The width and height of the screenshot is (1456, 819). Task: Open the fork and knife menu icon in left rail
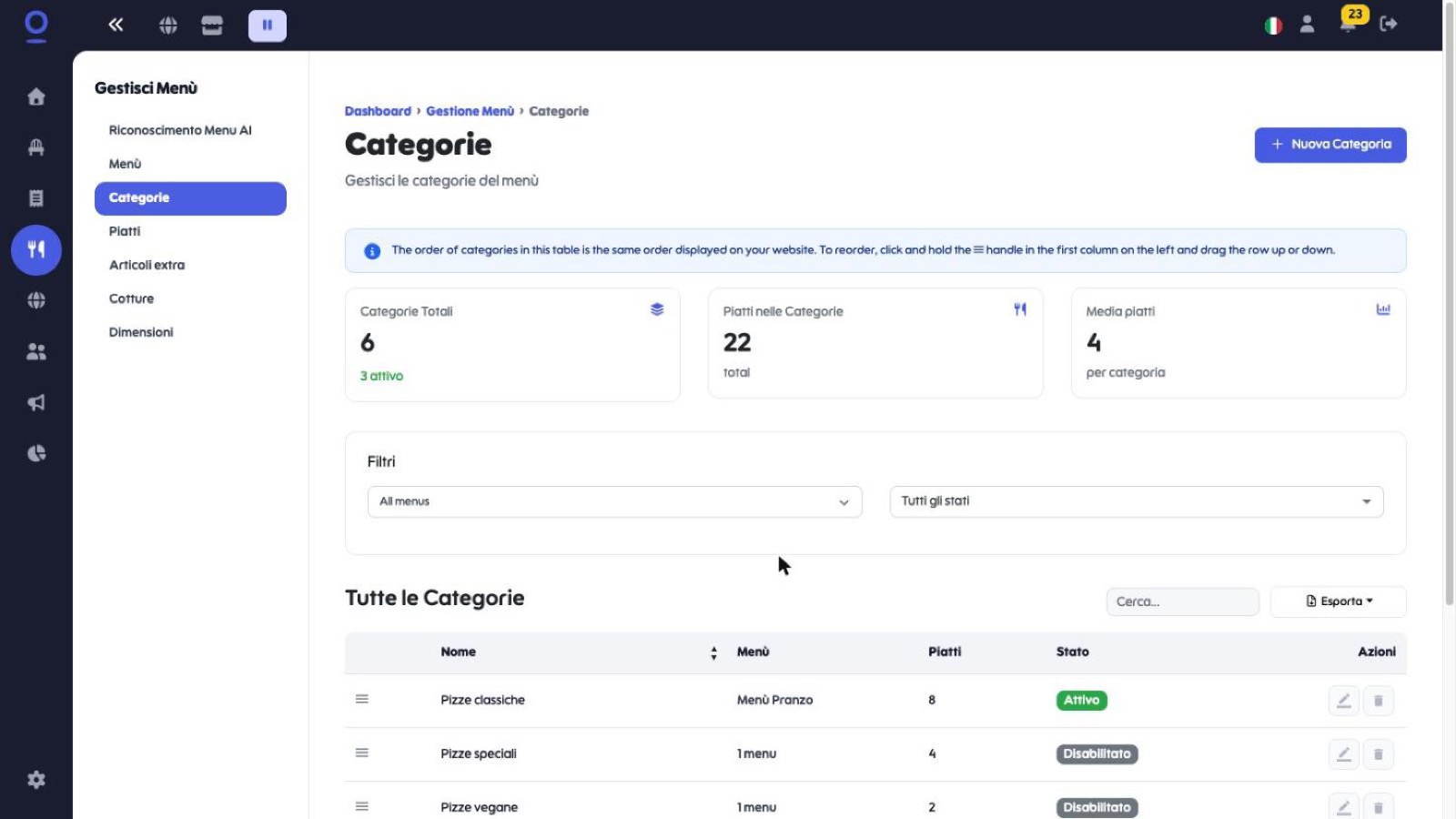point(36,249)
